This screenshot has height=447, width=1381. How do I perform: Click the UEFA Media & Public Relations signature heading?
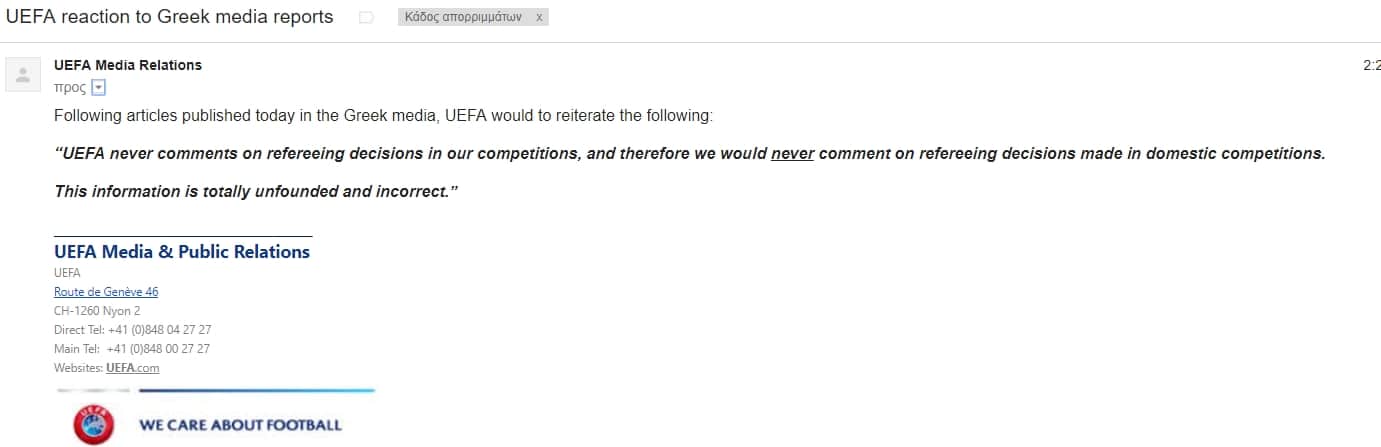click(182, 252)
